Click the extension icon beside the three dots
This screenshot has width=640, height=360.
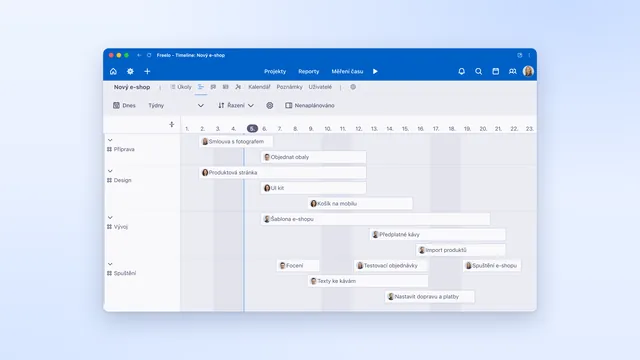(x=520, y=55)
